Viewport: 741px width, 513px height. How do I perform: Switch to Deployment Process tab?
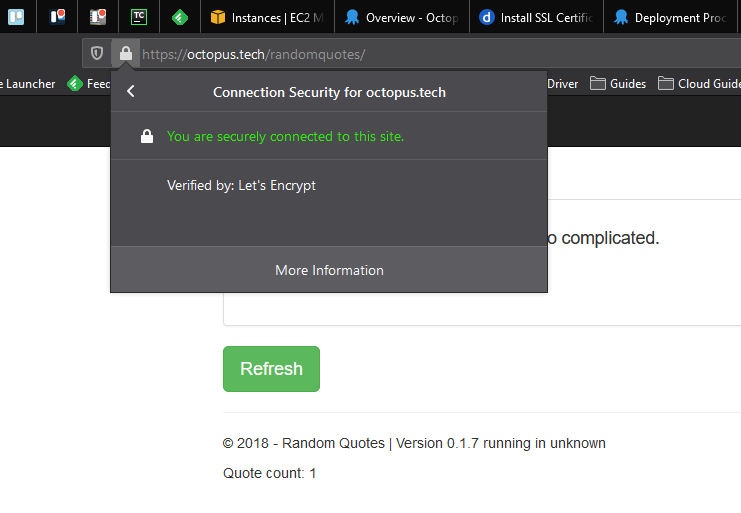tap(670, 17)
